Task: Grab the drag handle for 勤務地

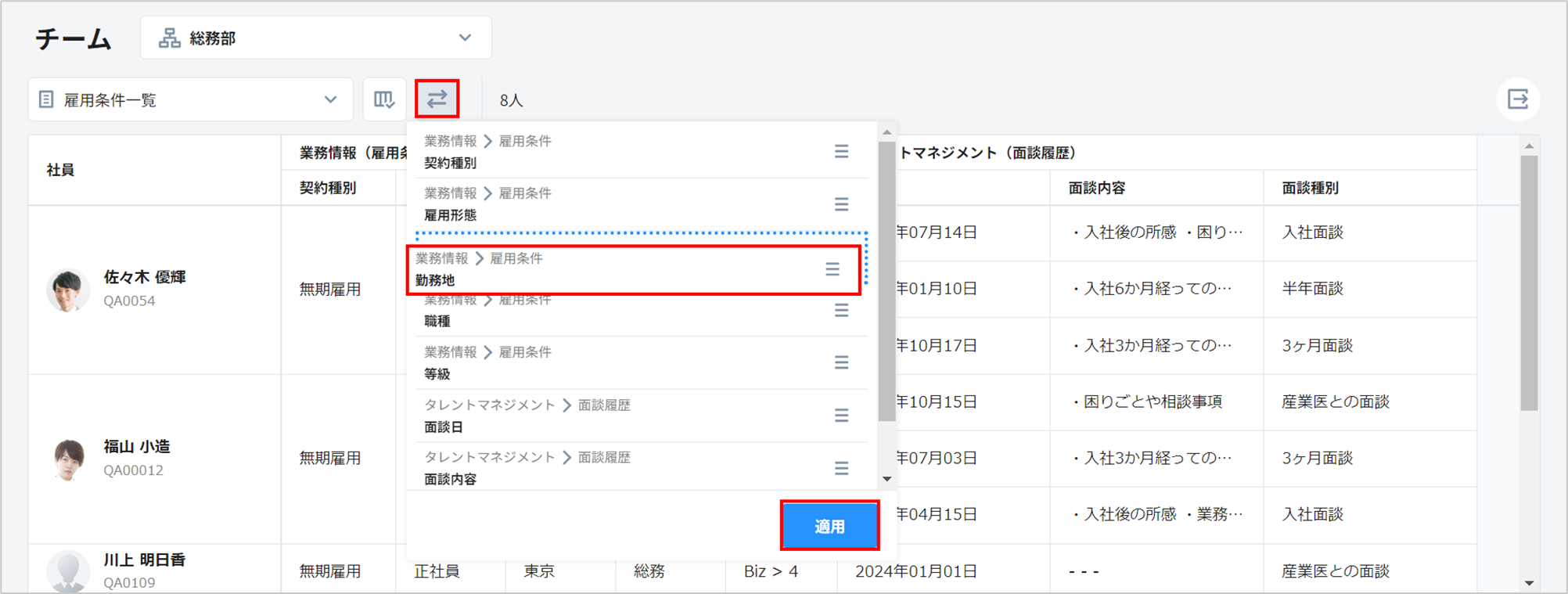Action: pyautogui.click(x=832, y=269)
